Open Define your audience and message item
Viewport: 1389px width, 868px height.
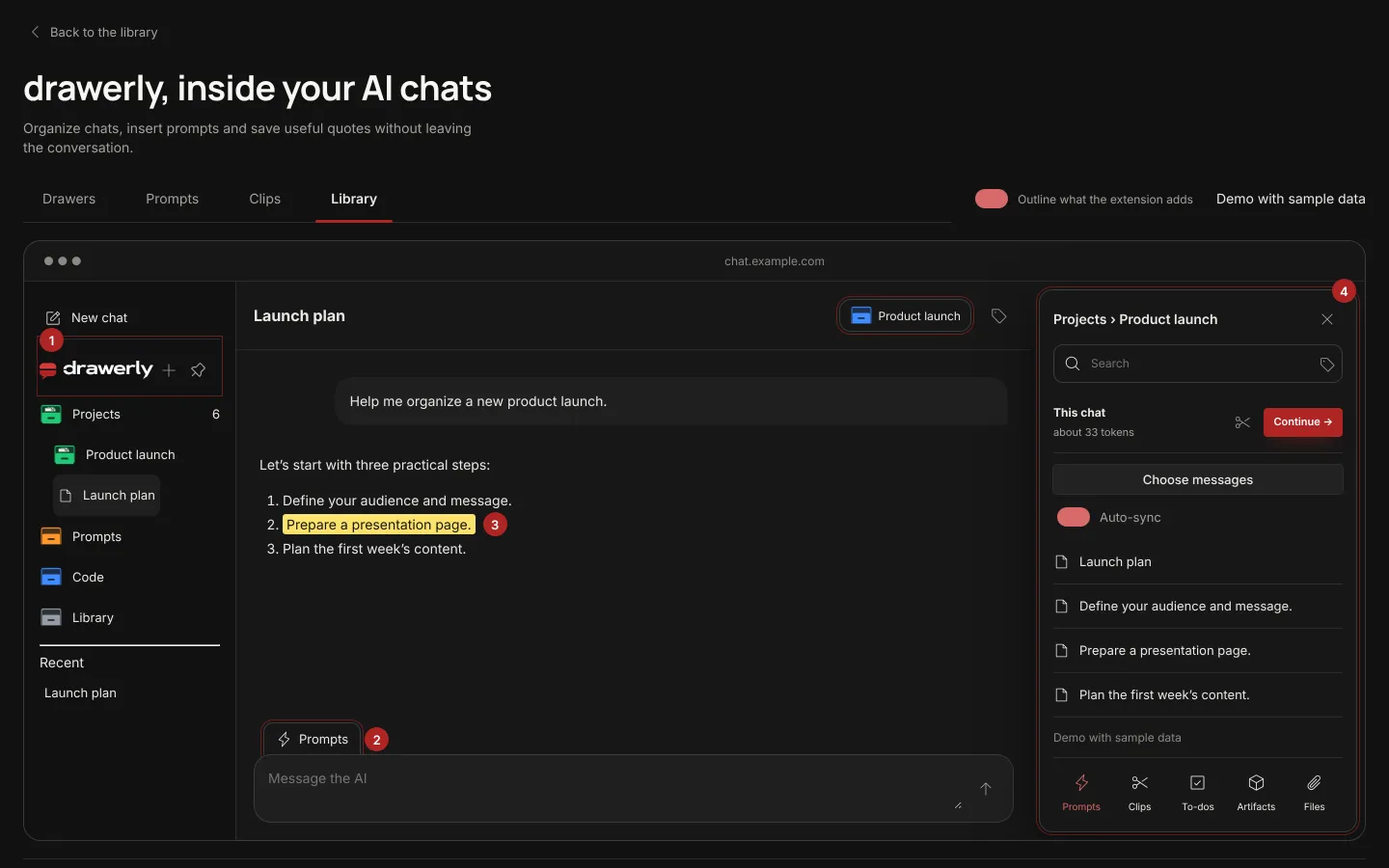(1198, 607)
